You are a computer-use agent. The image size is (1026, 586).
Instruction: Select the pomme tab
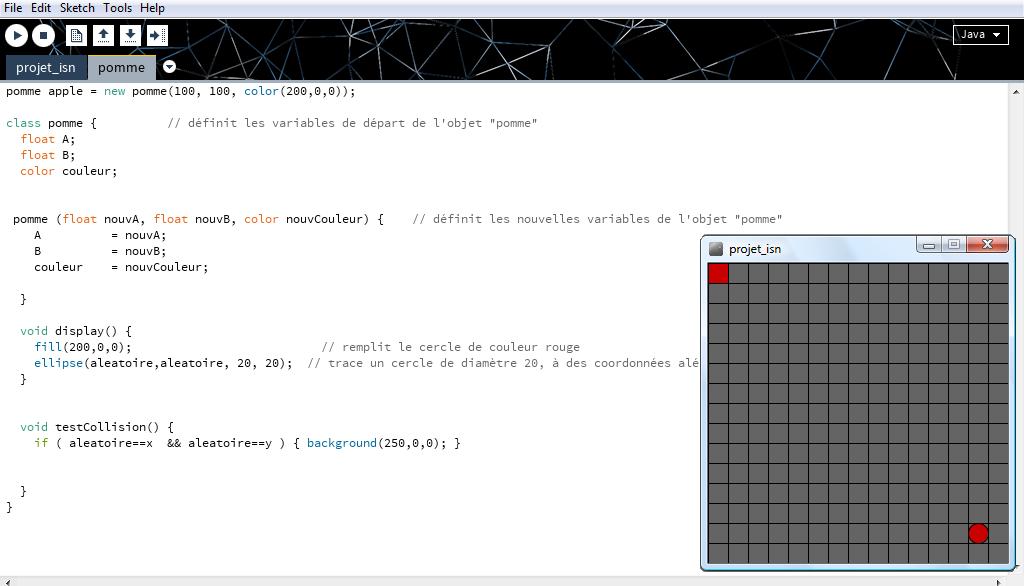coord(121,67)
